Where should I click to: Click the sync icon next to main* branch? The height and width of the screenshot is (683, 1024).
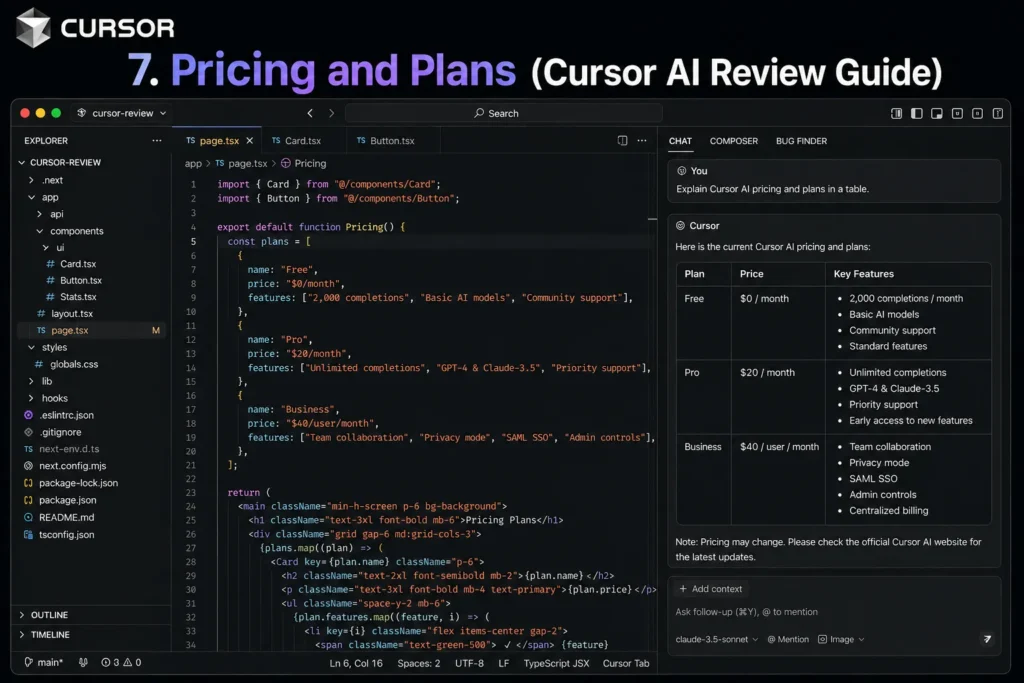coord(83,662)
